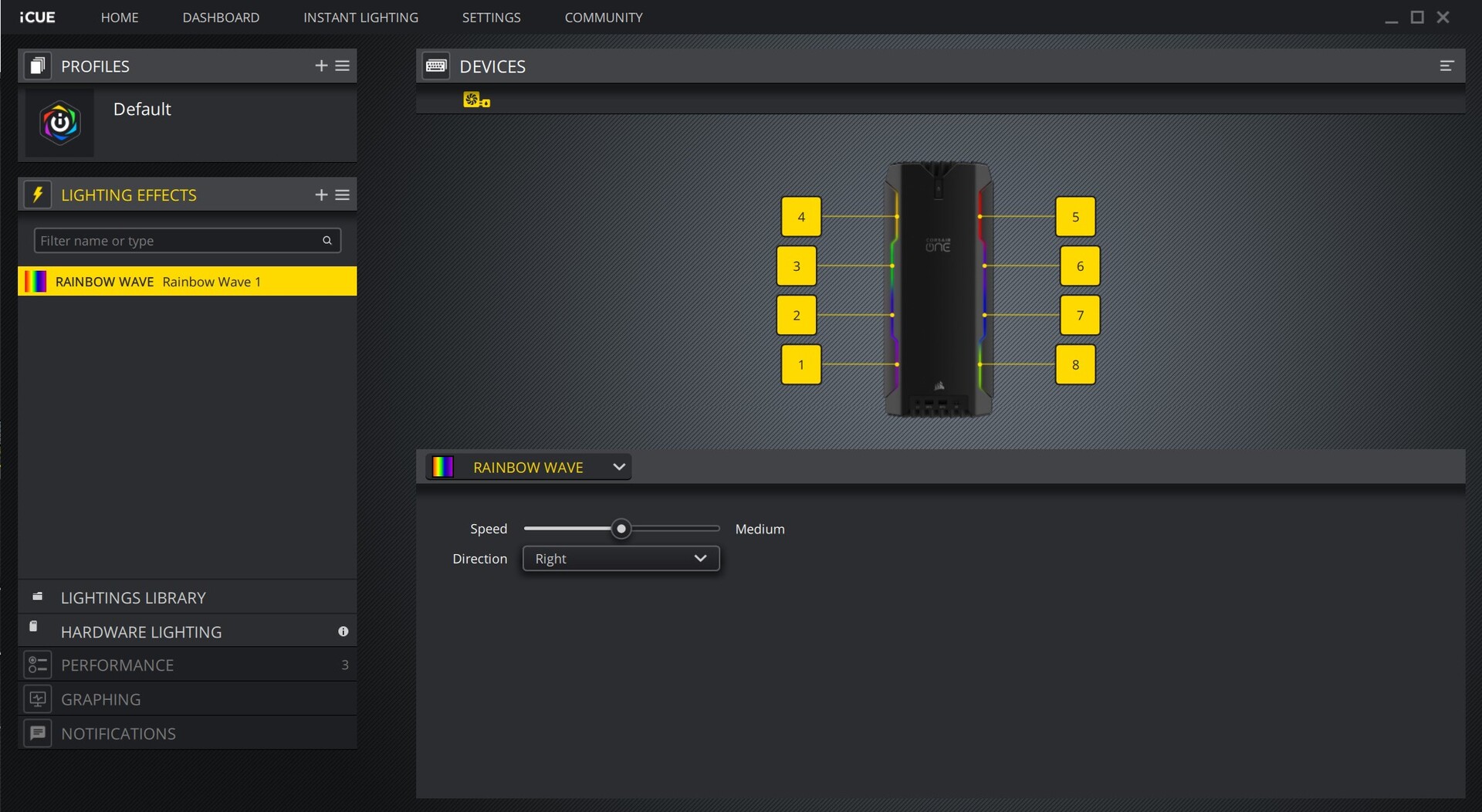
Task: Click the Hardware Lighting memory icon
Action: point(33,627)
